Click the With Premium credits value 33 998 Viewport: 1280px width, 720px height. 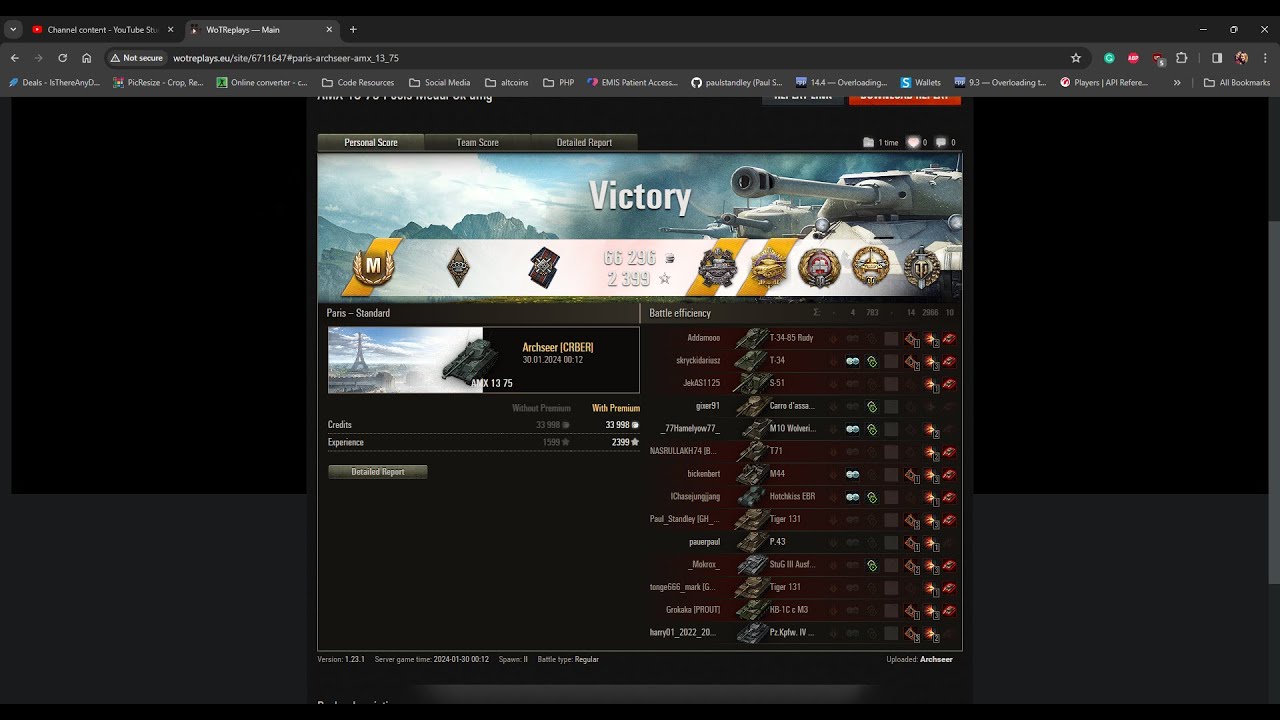(621, 425)
